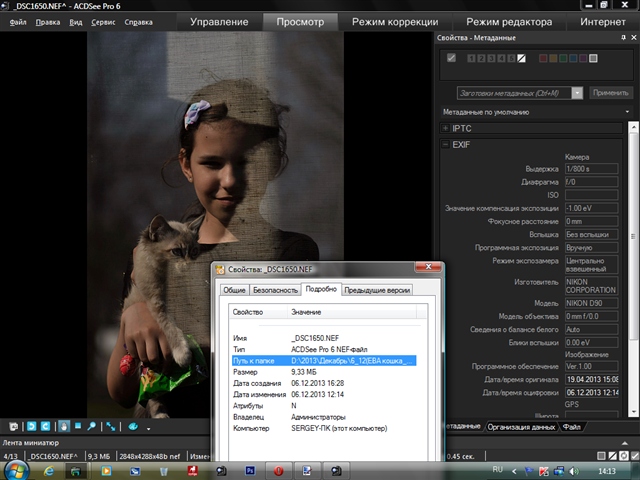Collapse the EXIF section
The image size is (640, 480).
445,145
